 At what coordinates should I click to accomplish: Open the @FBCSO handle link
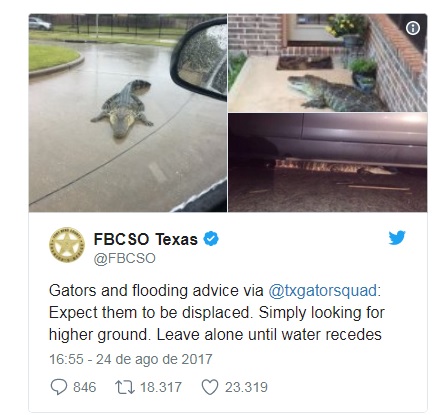tap(124, 258)
